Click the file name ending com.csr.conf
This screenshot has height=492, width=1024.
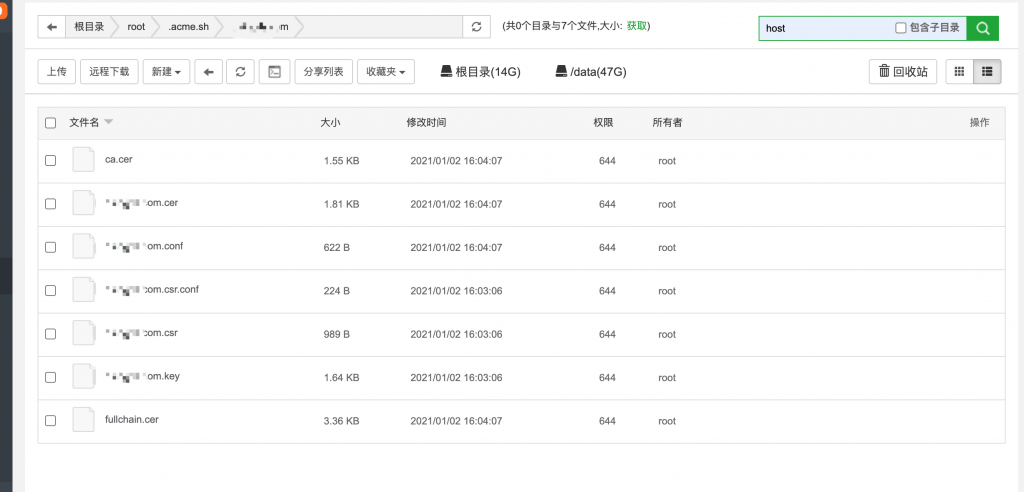[152, 289]
